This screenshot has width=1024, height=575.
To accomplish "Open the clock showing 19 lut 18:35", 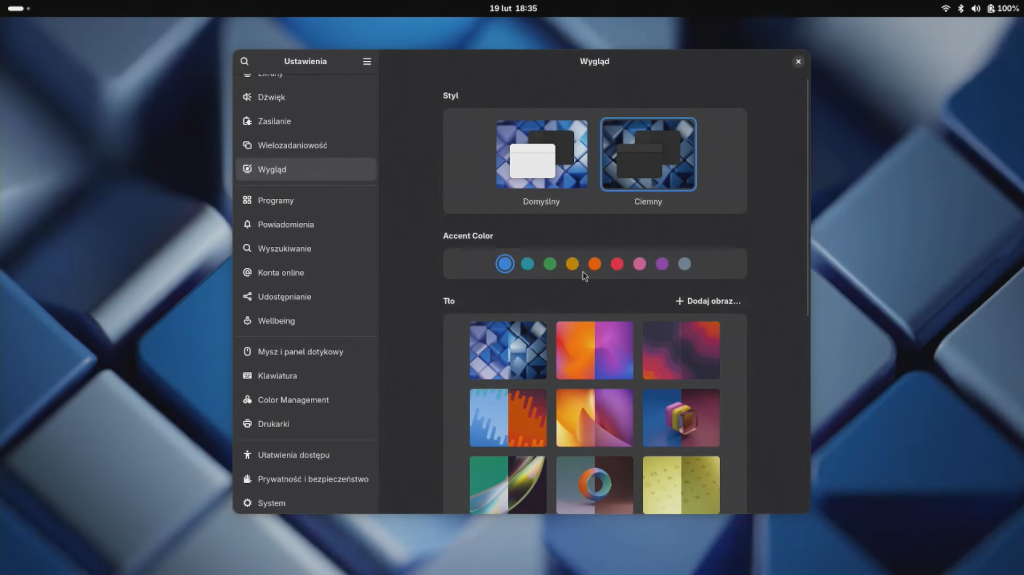I will pos(513,8).
